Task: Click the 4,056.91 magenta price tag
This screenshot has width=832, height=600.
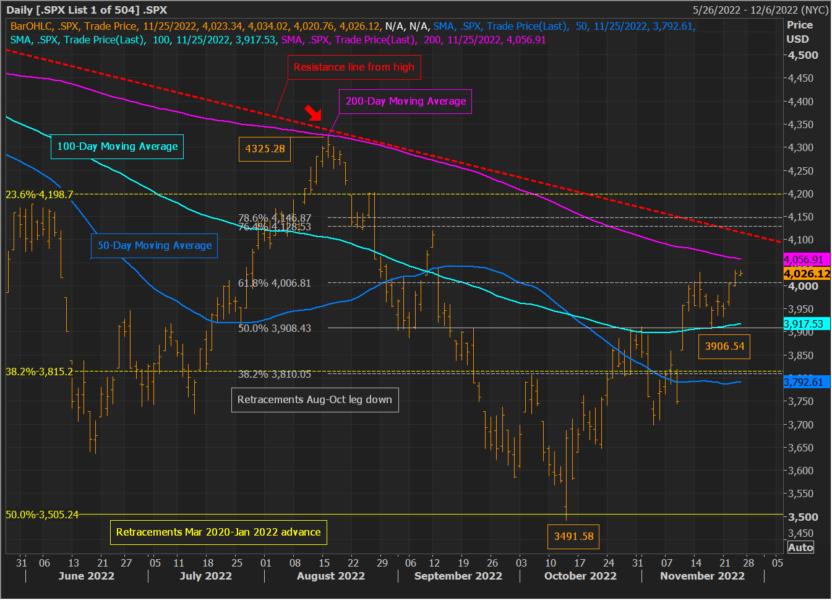Action: 807,259
